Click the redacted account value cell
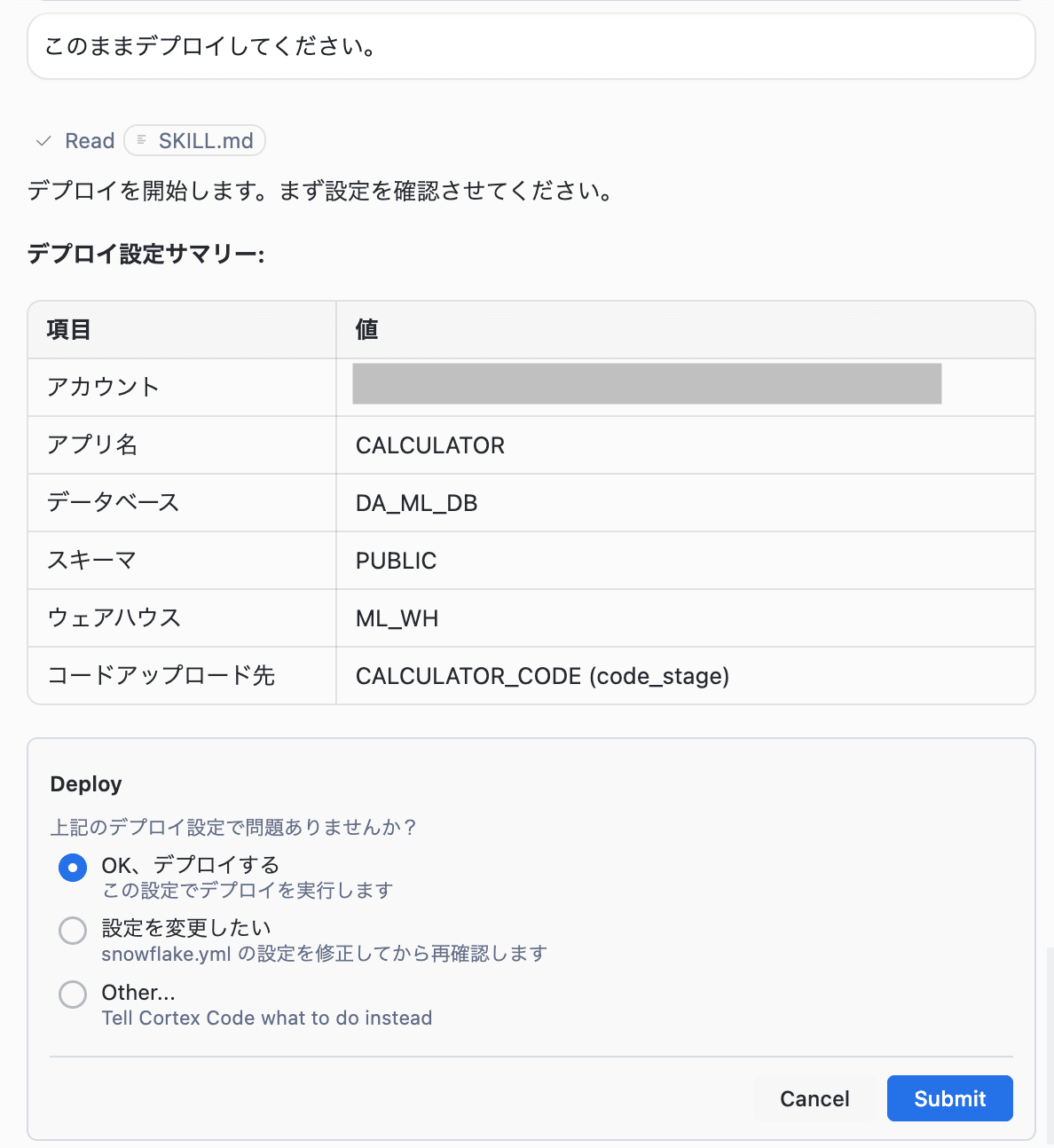Screen dimensions: 1054x1148 (x=686, y=387)
